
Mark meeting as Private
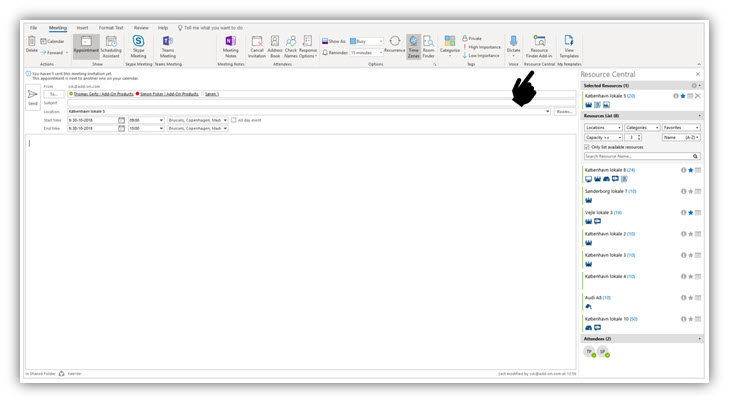tap(472, 38)
